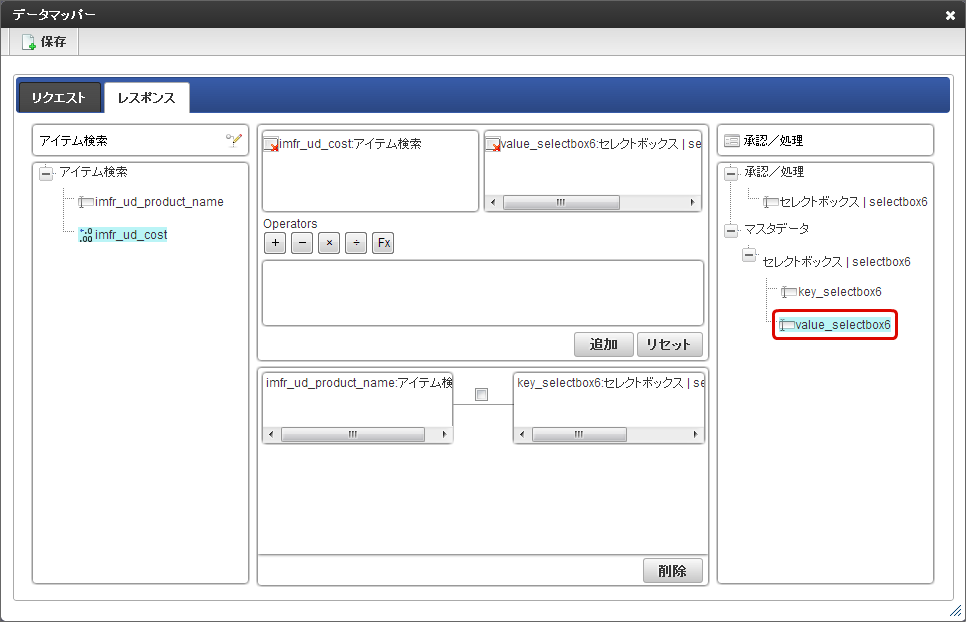Click inside the operators expression text area
Image resolution: width=966 pixels, height=622 pixels.
(483, 293)
